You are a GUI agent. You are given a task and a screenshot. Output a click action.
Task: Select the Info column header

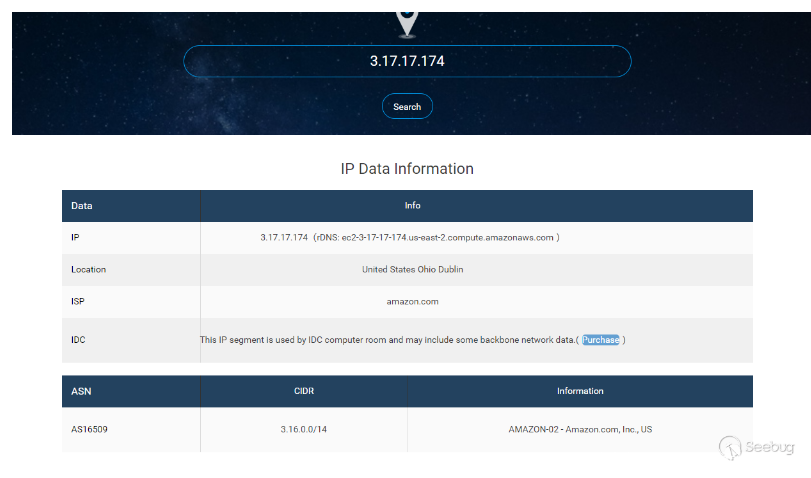pos(412,206)
